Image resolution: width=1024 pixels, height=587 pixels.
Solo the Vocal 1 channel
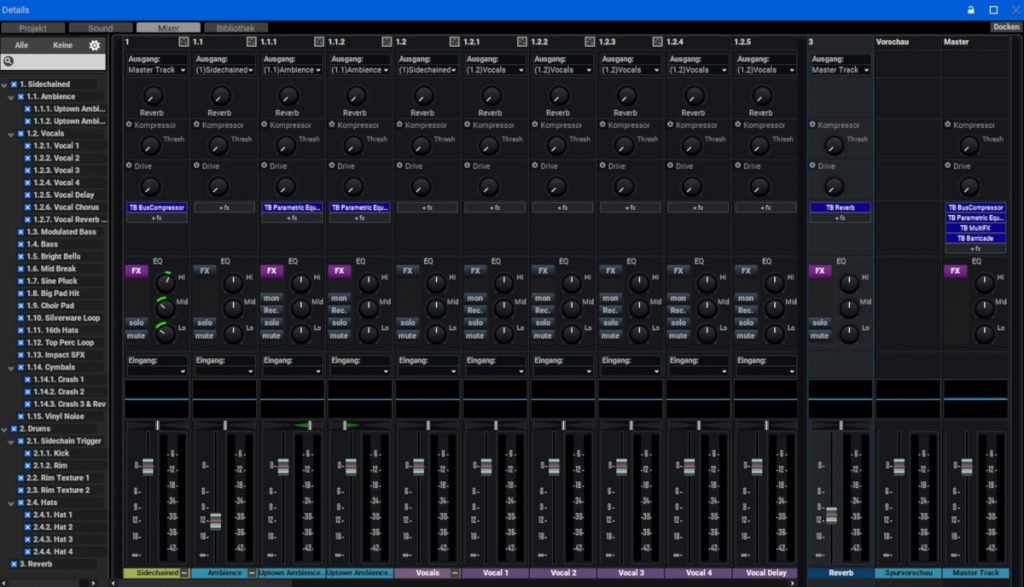pos(473,322)
